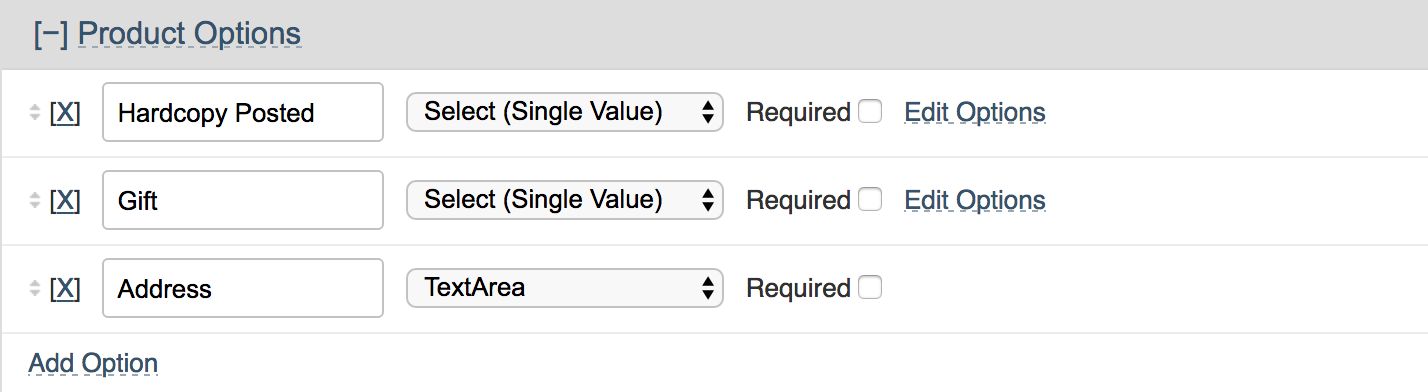Tick Required for Hardcopy Posted
Viewport: 1428px width, 392px height.
870,112
